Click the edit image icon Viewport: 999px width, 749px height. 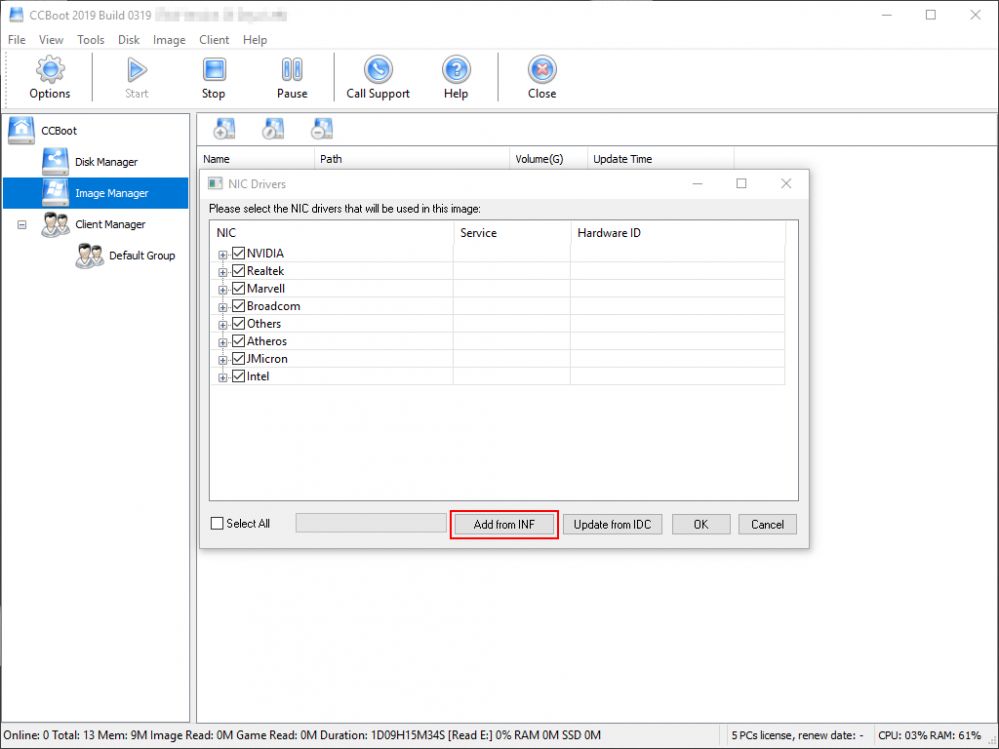[x=273, y=128]
